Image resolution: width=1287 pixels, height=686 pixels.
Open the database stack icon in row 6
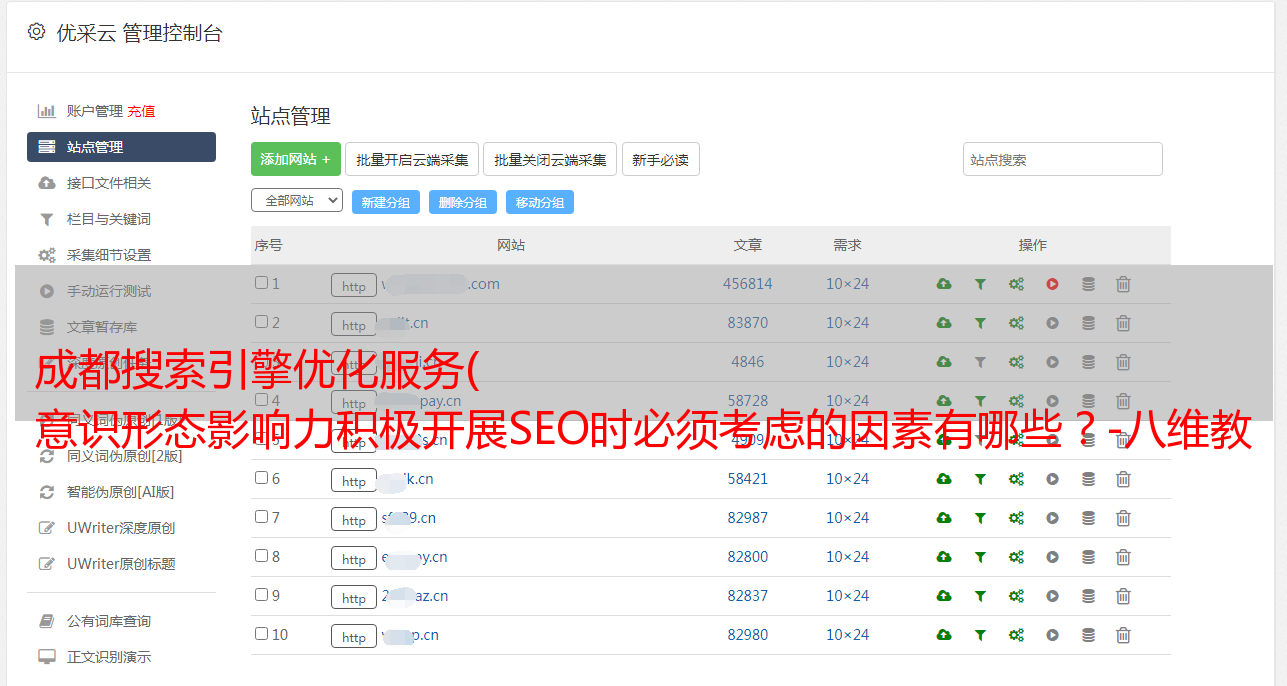1088,479
